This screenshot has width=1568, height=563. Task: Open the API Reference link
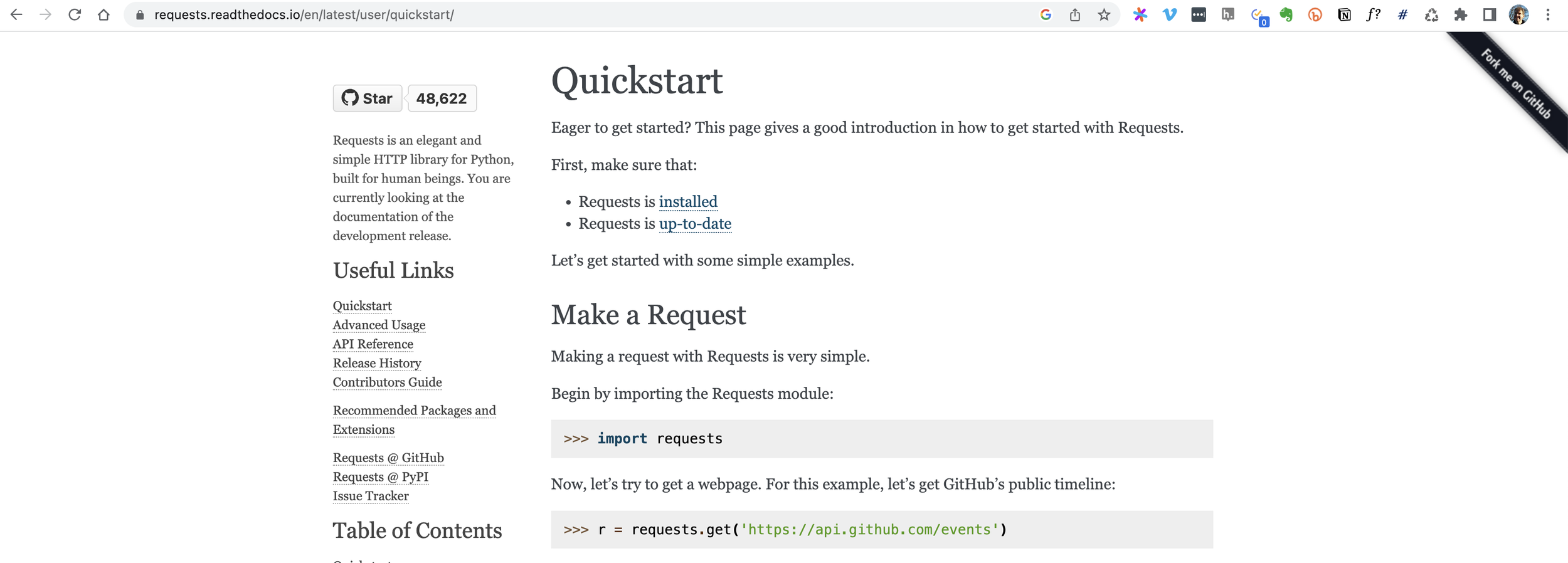point(373,344)
